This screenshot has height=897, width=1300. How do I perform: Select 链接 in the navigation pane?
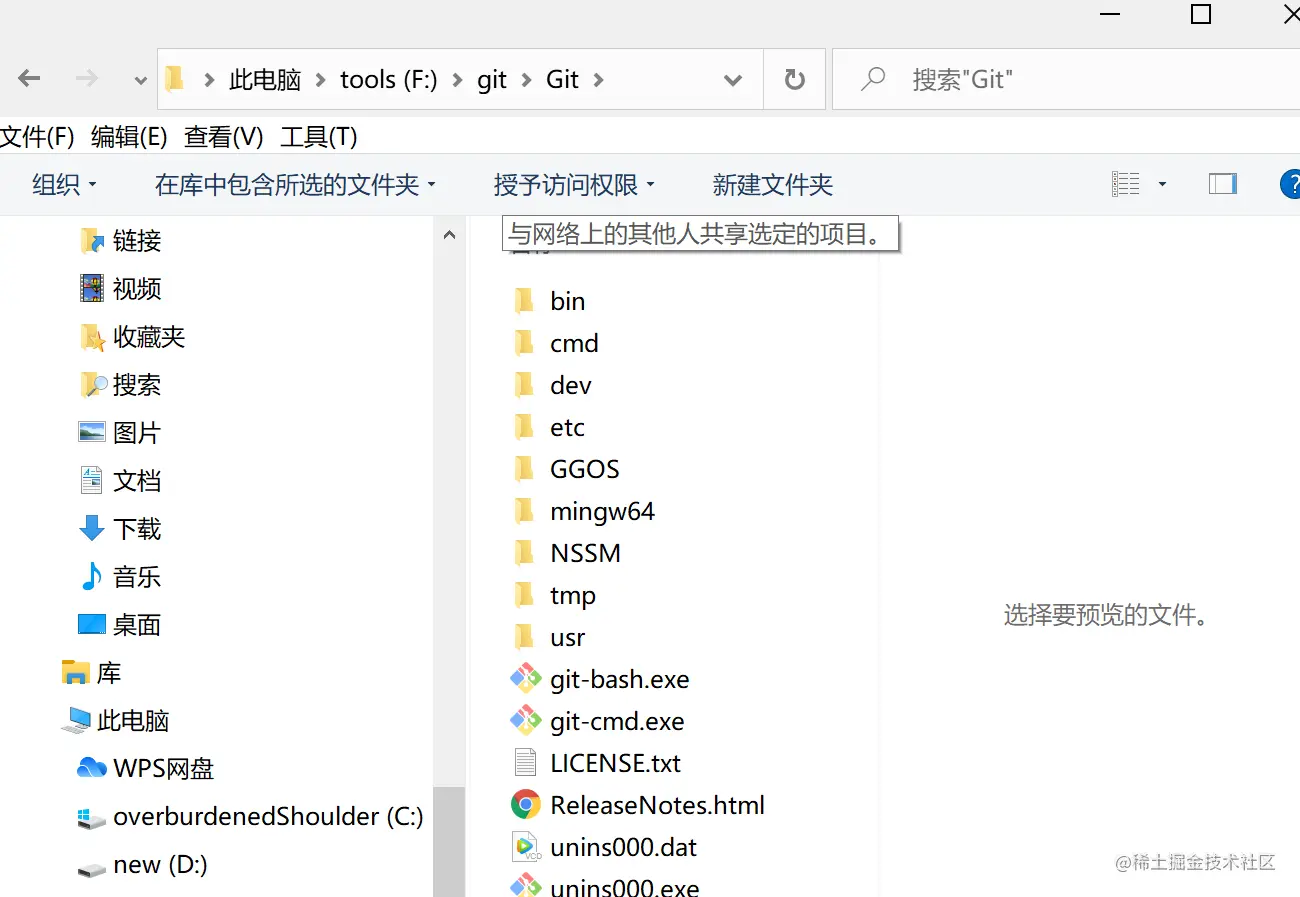(x=120, y=240)
